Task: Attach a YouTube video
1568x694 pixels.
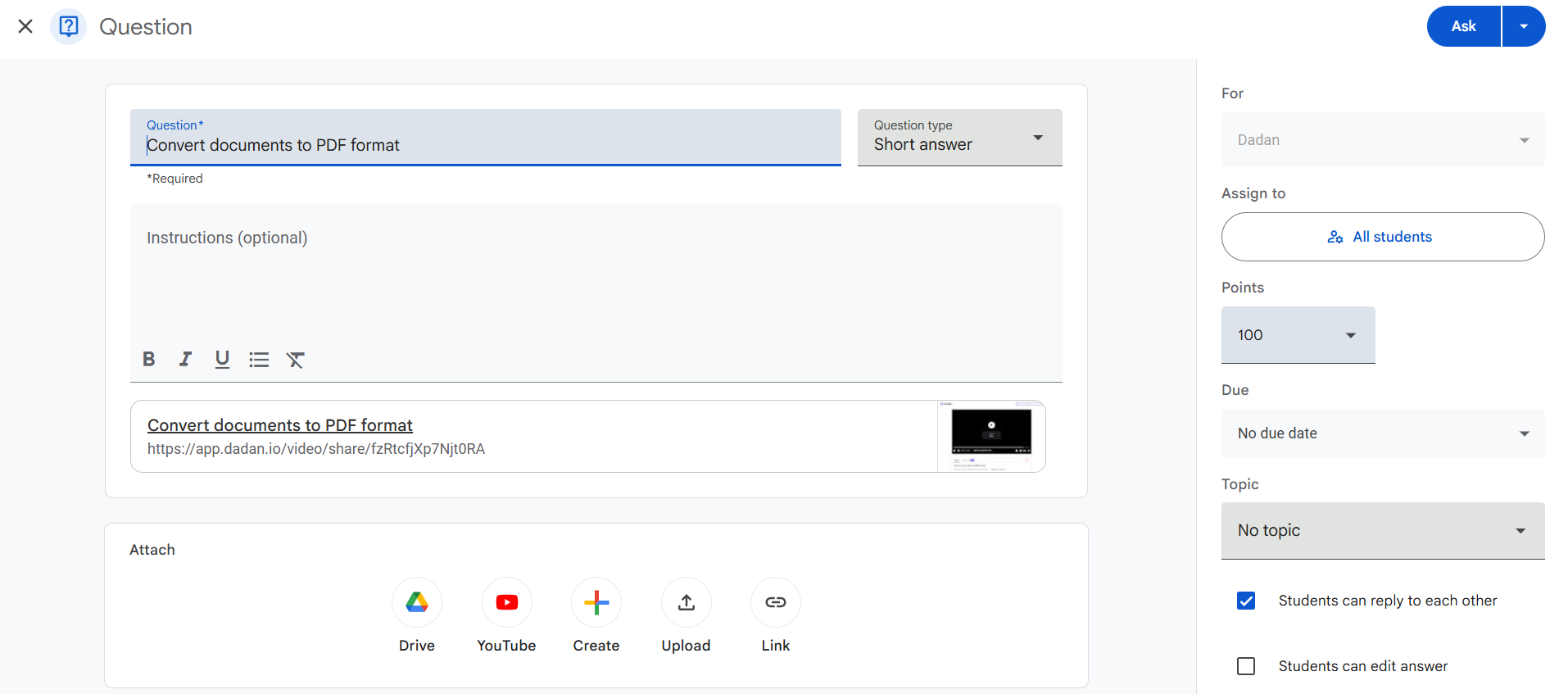Action: coord(506,603)
